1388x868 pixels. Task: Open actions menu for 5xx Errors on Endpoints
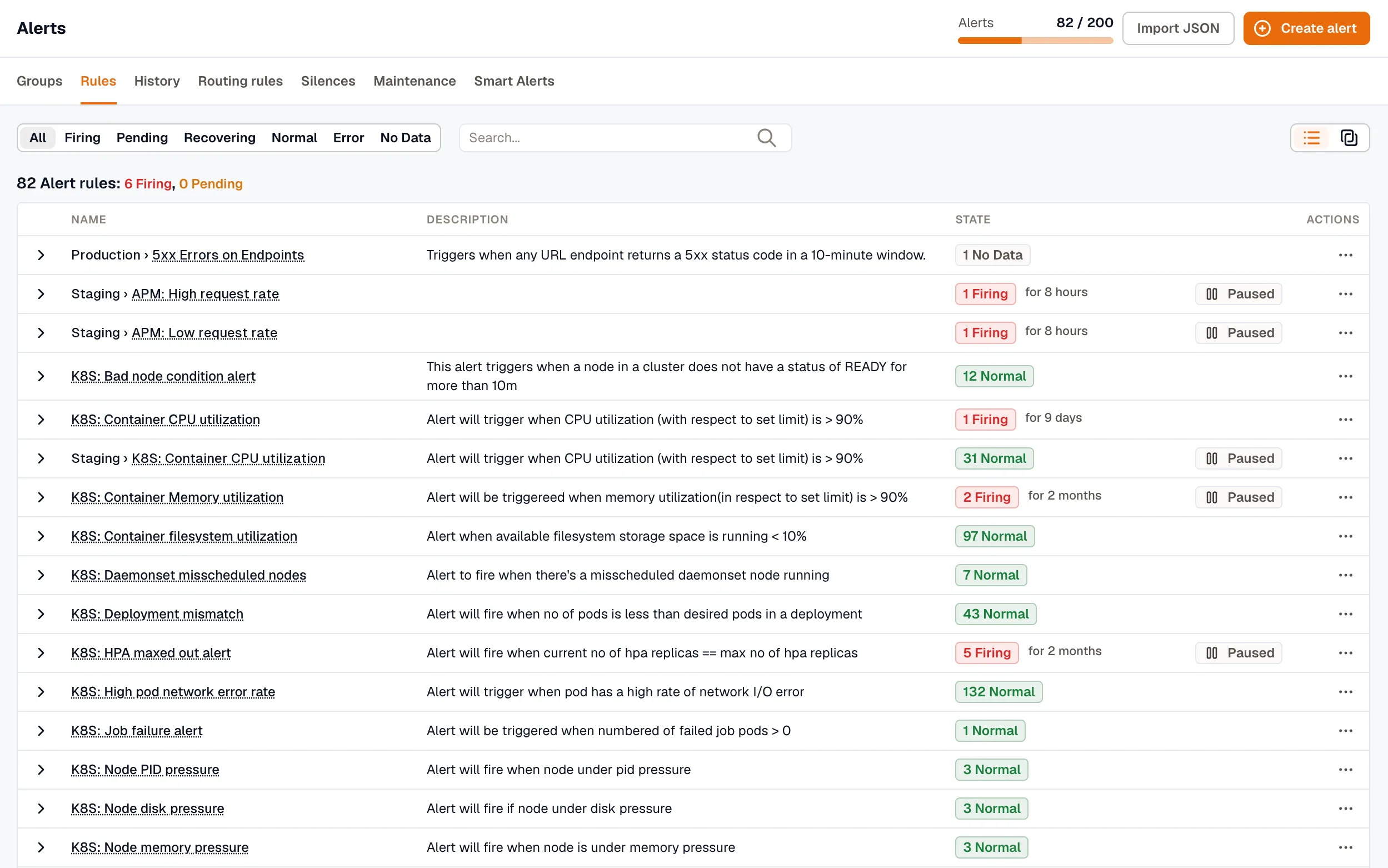1346,255
